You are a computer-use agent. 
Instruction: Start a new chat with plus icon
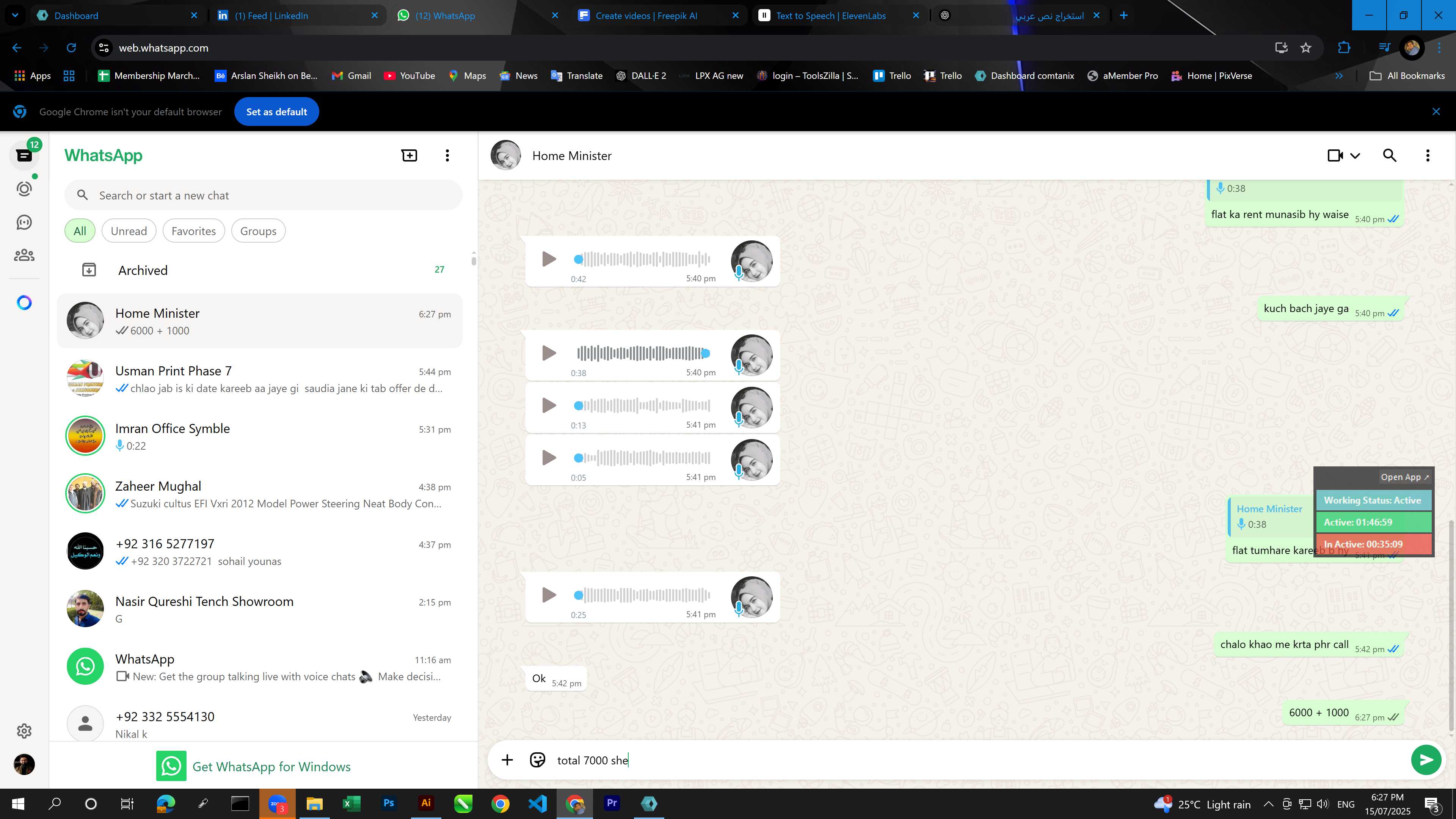[x=409, y=155]
